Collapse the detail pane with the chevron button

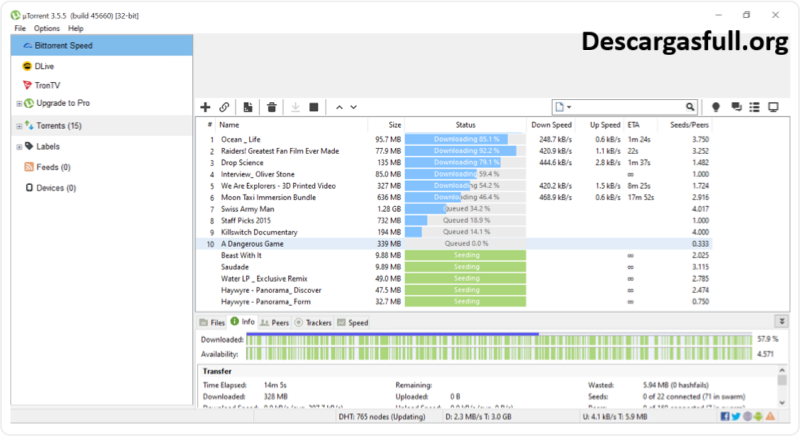781,322
